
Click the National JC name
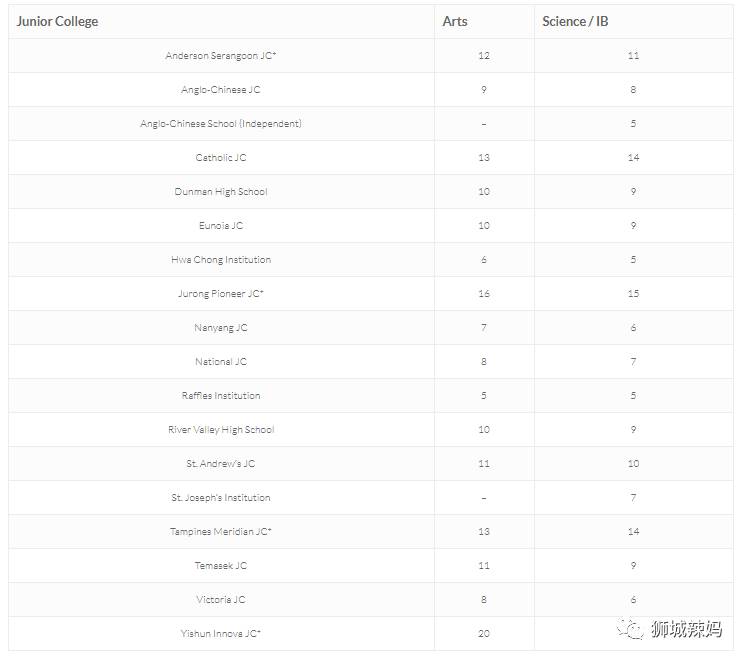click(x=221, y=362)
